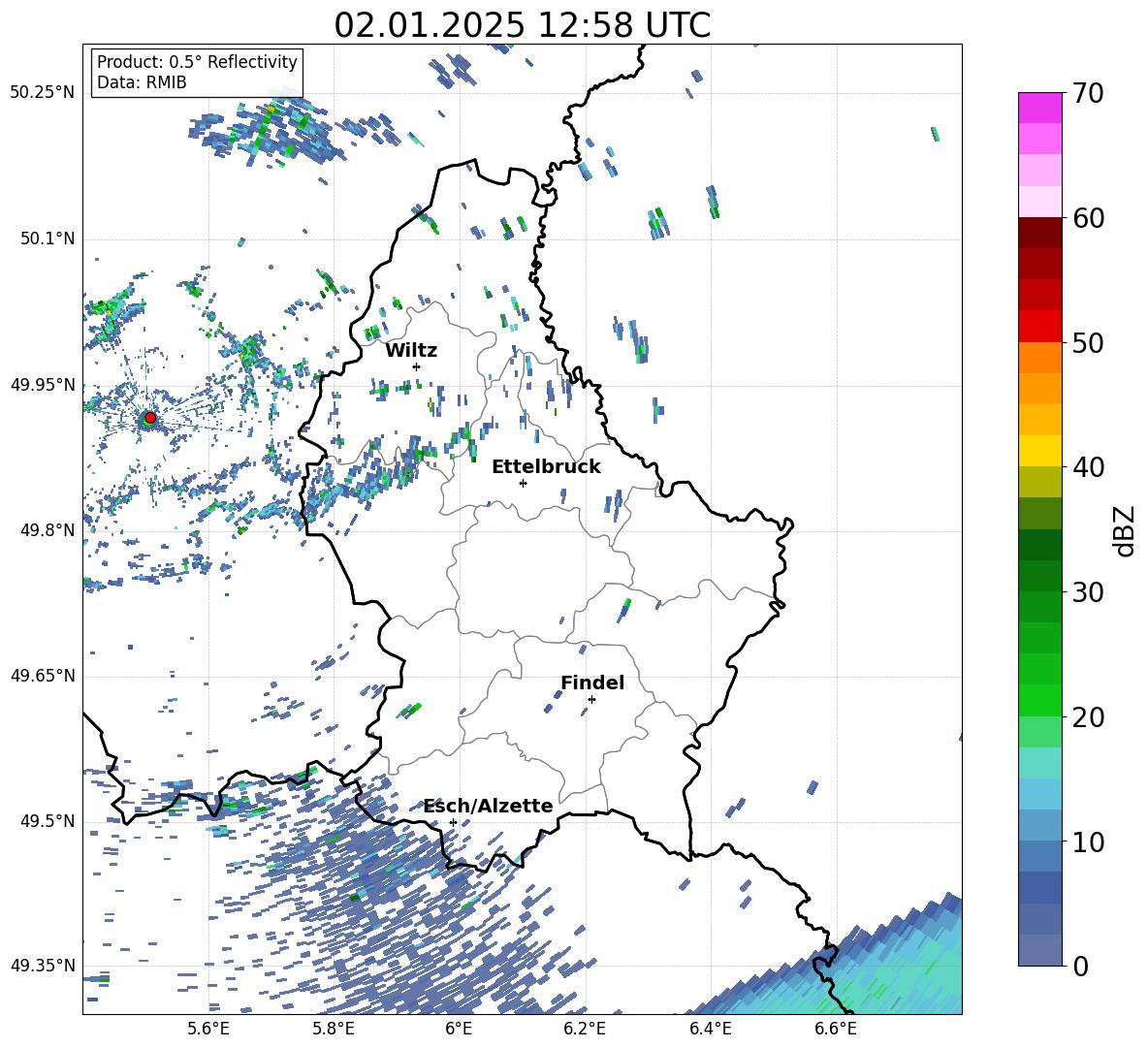Click the cross marker below Esch/Alzette
Viewport: 1148px width, 1048px height.
click(453, 822)
